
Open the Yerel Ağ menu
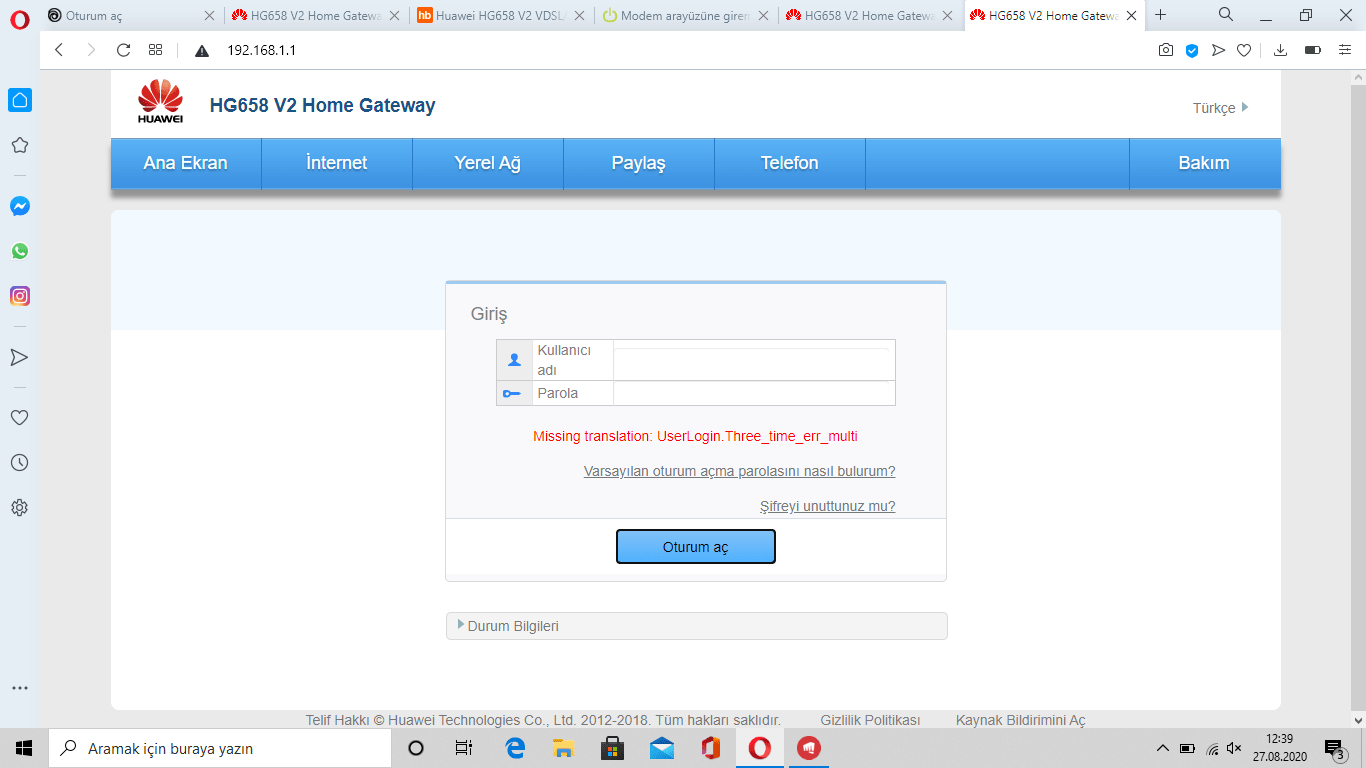coord(488,163)
